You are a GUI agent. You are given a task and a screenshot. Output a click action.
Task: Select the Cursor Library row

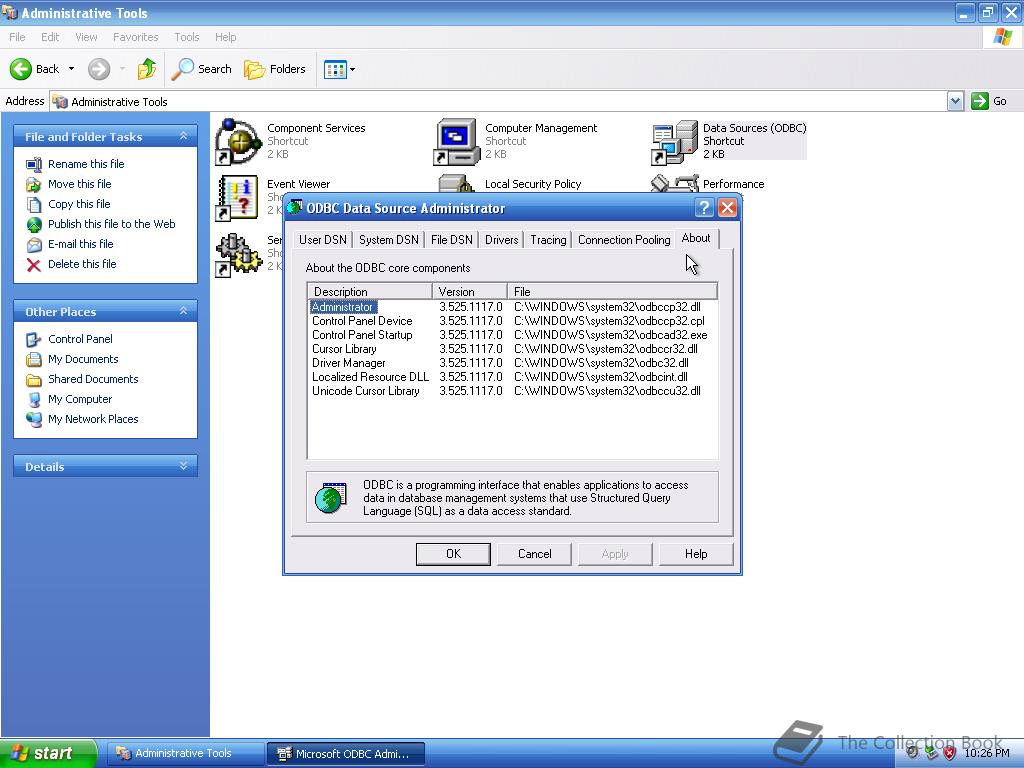click(x=512, y=349)
